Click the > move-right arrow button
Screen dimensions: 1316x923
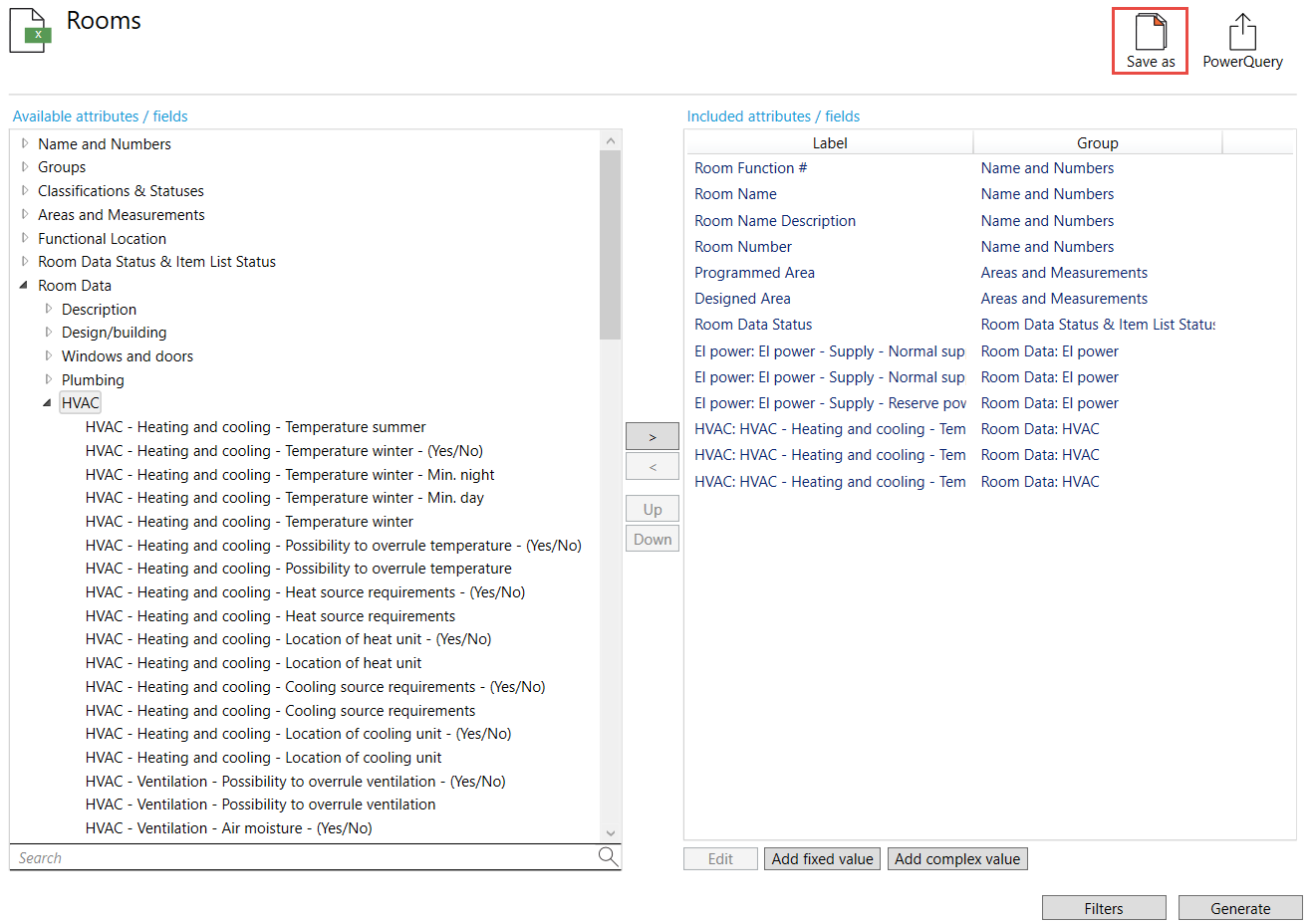pos(652,436)
